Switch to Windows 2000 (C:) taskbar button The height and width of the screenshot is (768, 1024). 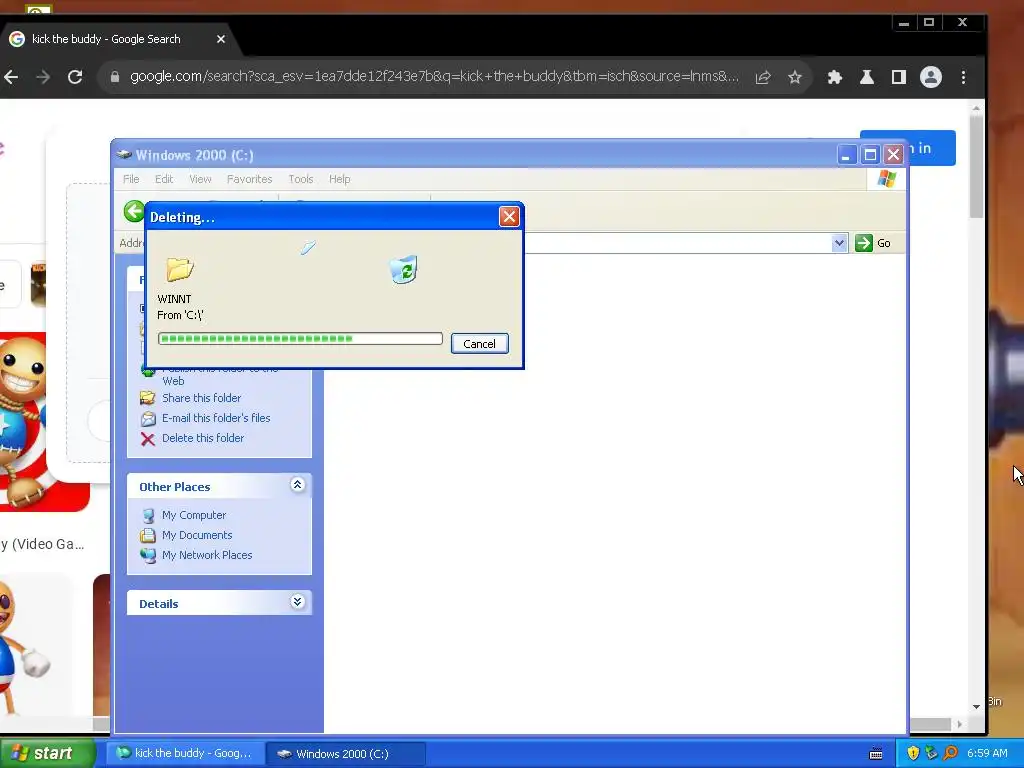pos(346,754)
